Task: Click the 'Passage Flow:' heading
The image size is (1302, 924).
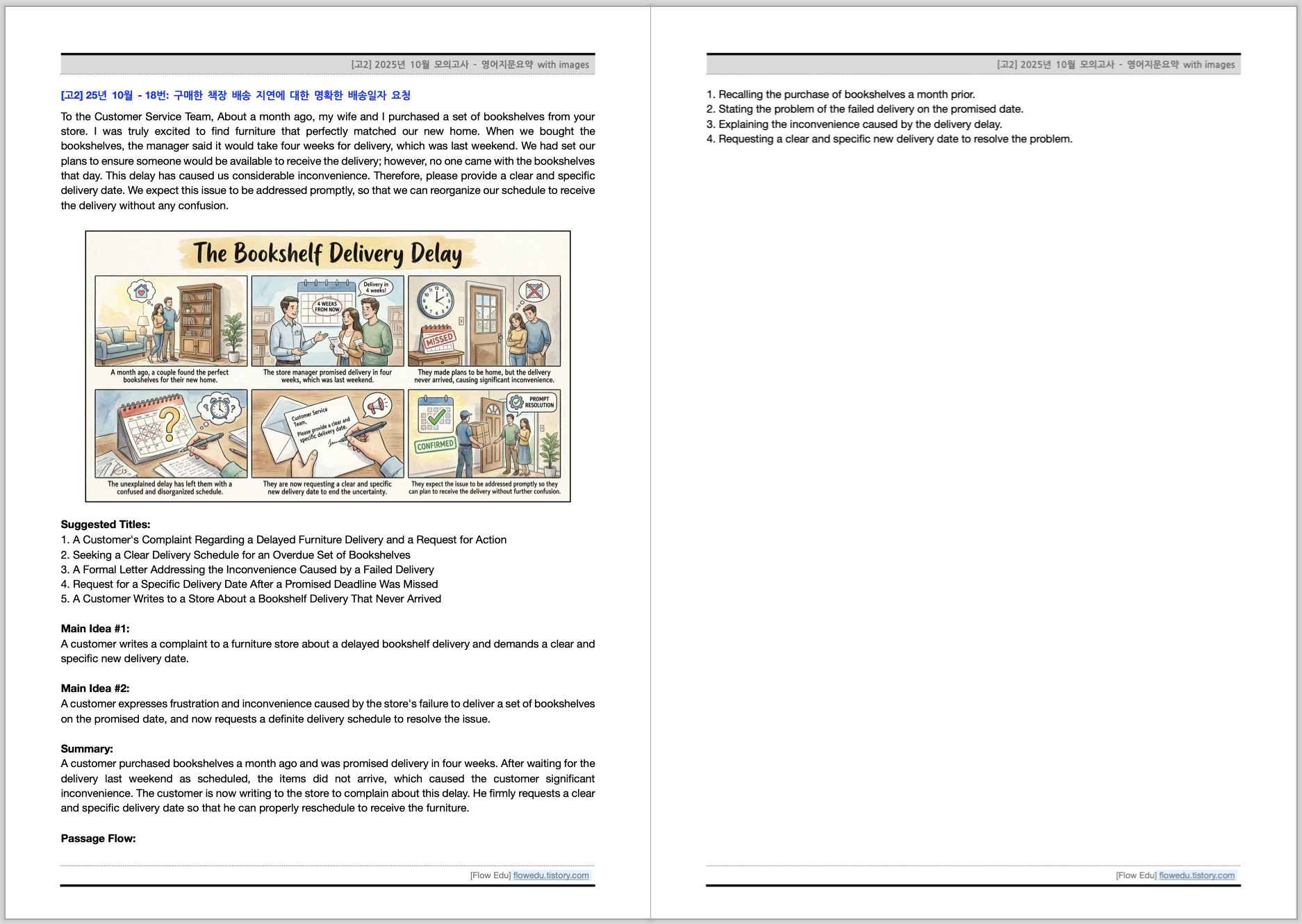Action: pos(98,839)
